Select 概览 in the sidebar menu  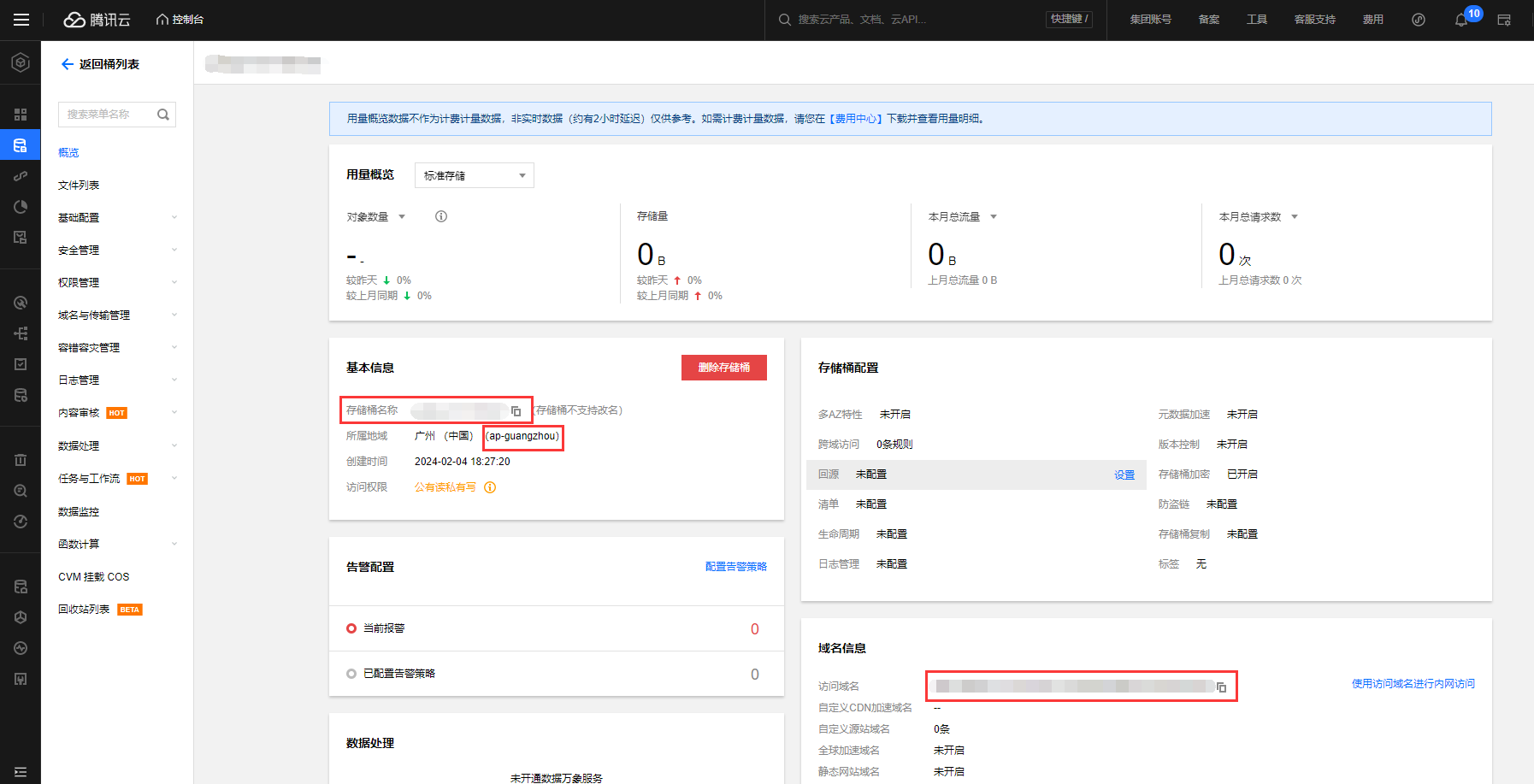[68, 153]
